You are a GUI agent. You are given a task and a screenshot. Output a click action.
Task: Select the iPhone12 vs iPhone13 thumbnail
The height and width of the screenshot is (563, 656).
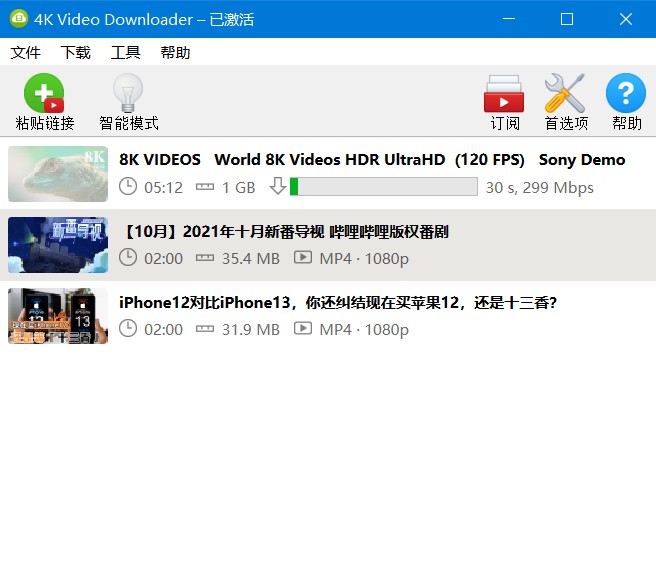point(58,316)
